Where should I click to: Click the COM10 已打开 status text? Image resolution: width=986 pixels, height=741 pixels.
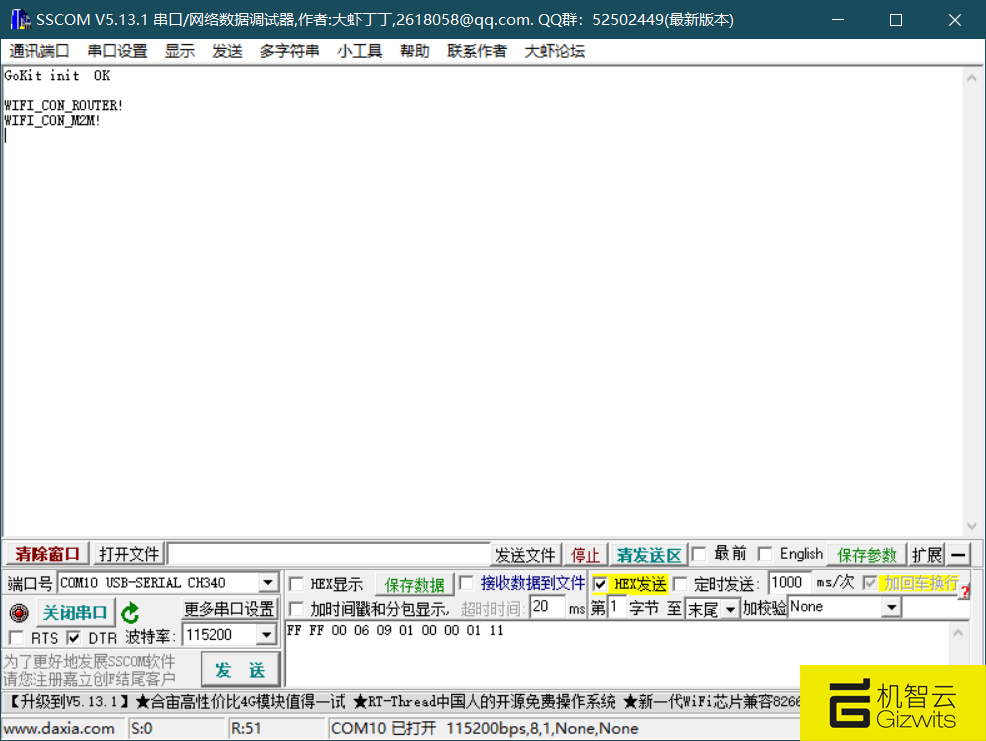pyautogui.click(x=384, y=728)
